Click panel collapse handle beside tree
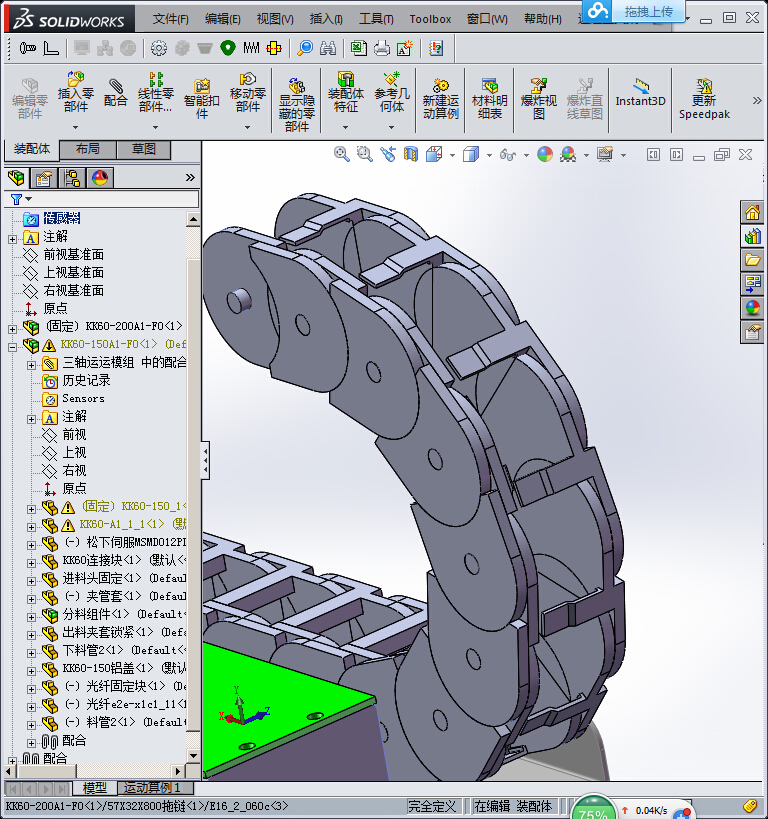This screenshot has width=768, height=819. click(206, 460)
